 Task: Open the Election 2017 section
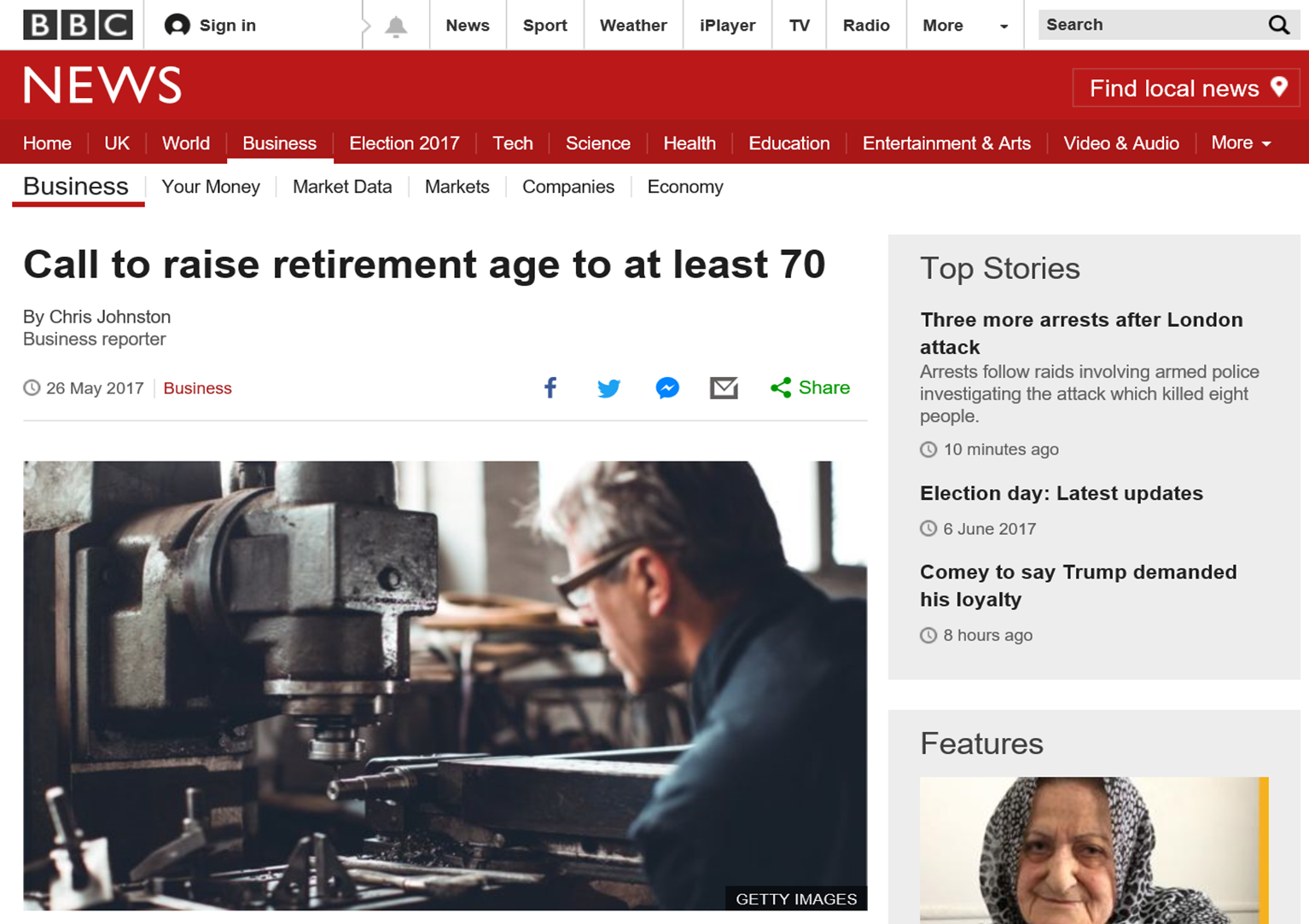tap(404, 143)
